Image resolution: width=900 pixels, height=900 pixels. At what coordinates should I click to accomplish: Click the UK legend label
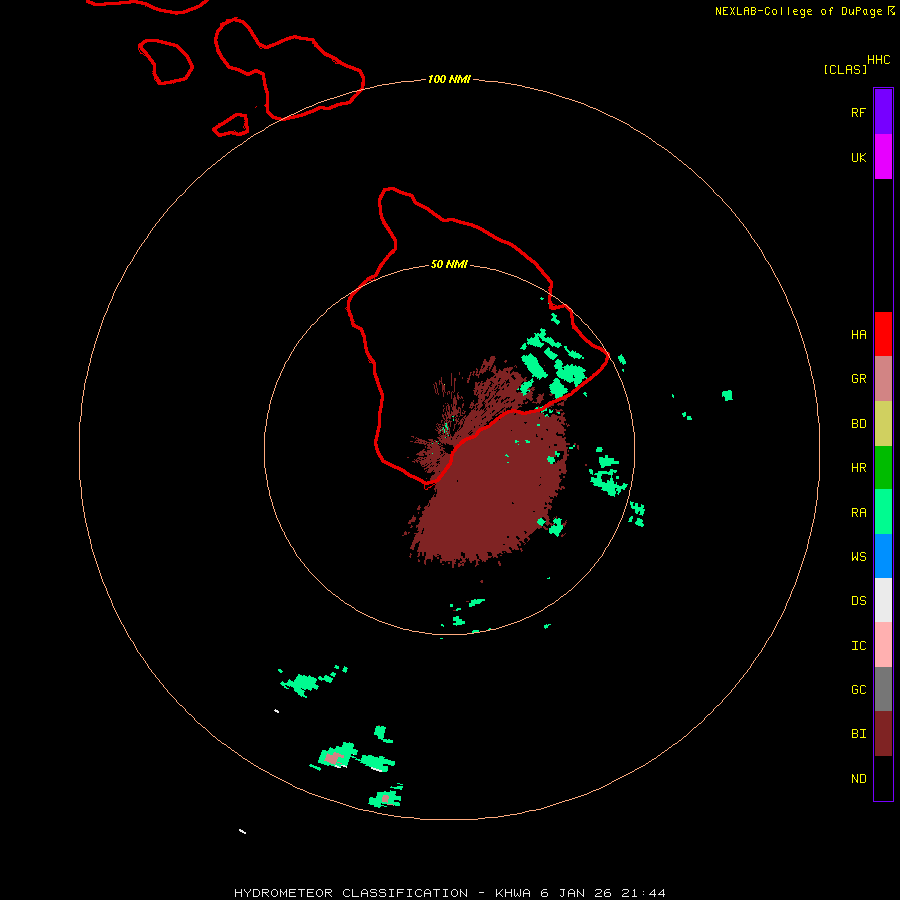coord(858,157)
